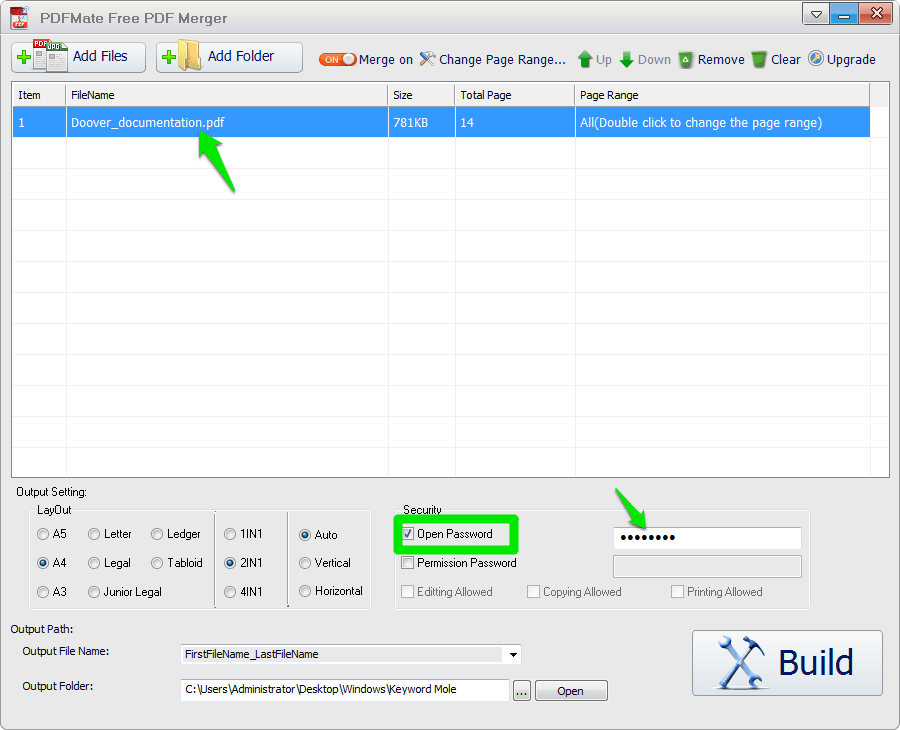Click the Page Range column header
Viewport: 900px width, 730px height.
722,95
